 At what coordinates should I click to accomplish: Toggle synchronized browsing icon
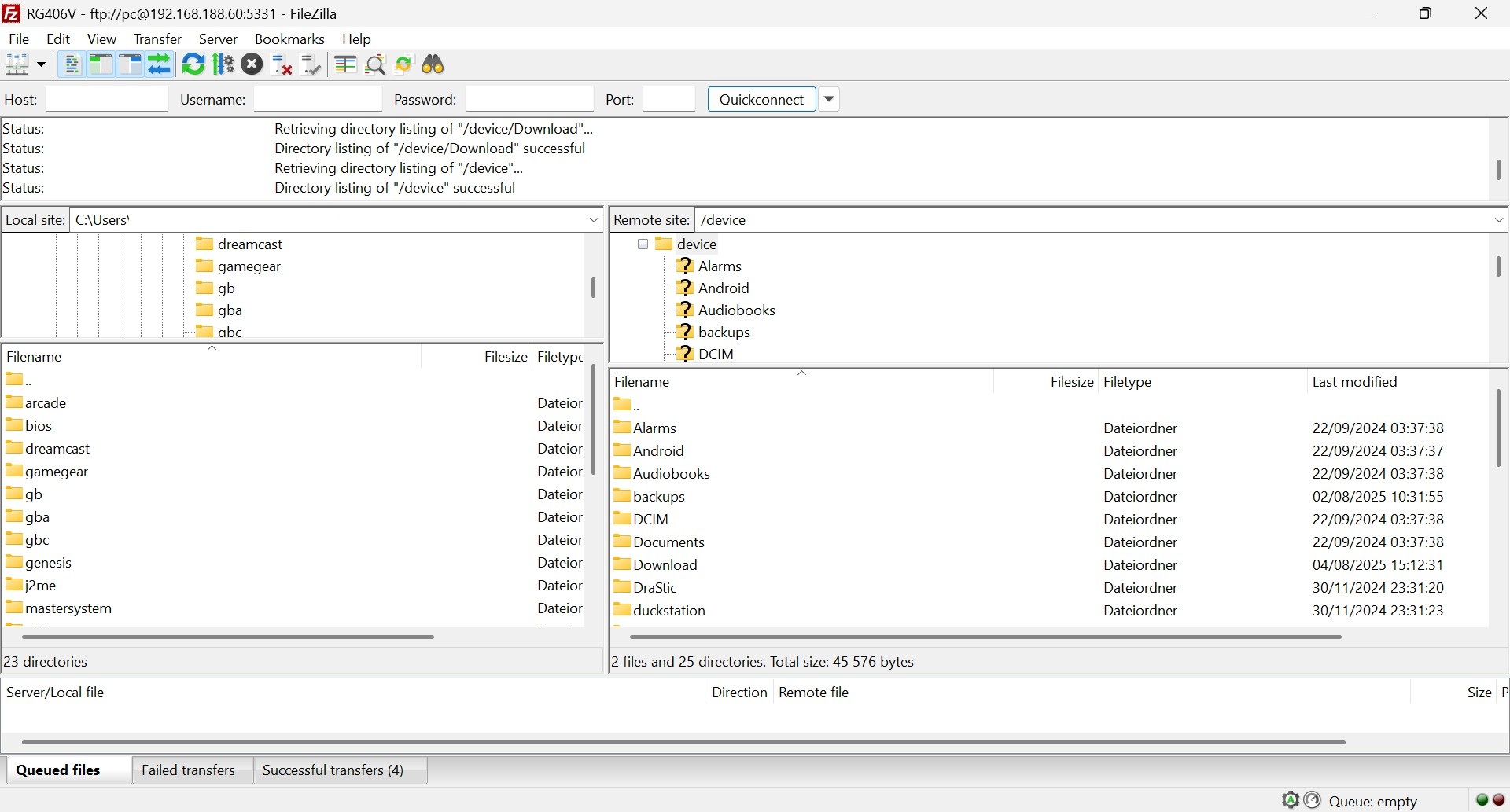[404, 64]
